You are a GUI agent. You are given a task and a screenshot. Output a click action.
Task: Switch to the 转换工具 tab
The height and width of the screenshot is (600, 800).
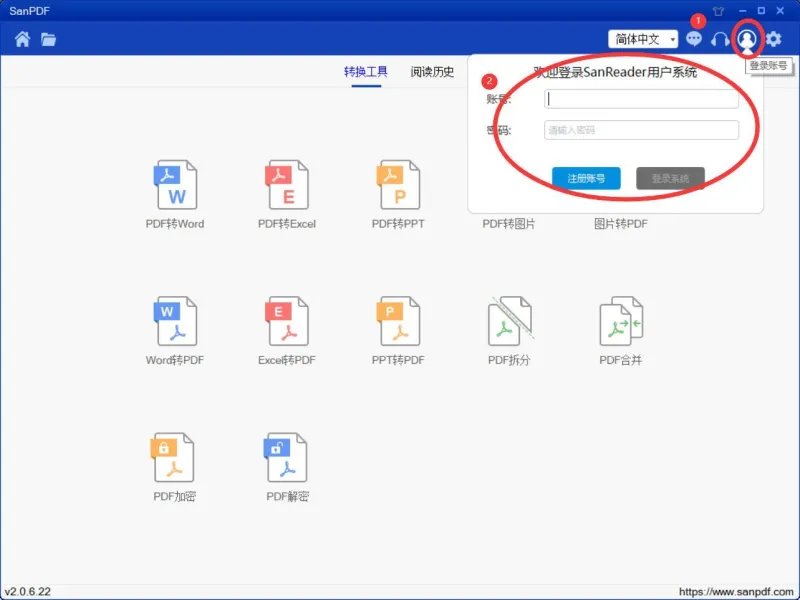[366, 72]
